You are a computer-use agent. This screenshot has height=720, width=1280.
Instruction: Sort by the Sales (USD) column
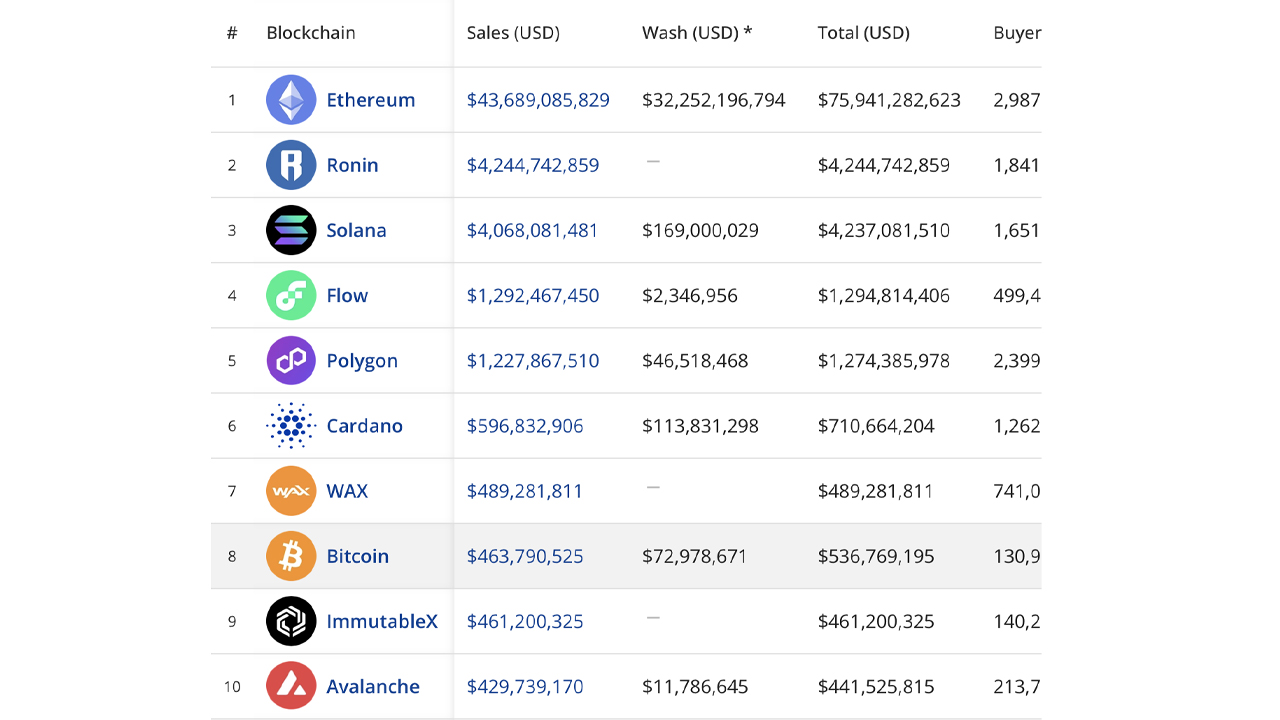click(x=513, y=32)
